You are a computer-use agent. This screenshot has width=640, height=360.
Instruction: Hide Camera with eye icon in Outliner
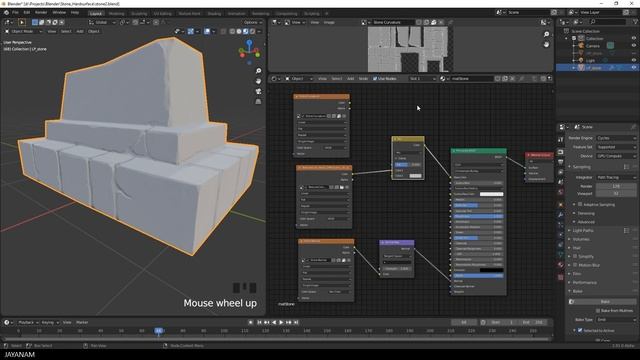click(634, 46)
